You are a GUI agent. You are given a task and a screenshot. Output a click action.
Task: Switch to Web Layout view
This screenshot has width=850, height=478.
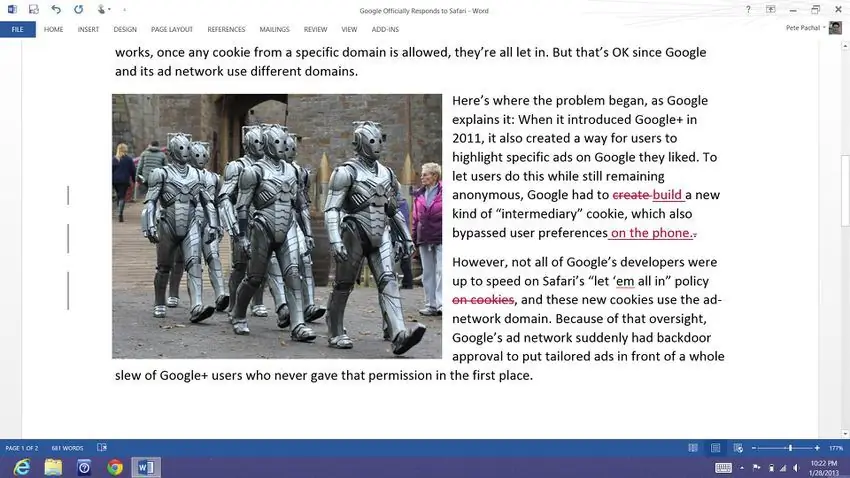[738, 448]
